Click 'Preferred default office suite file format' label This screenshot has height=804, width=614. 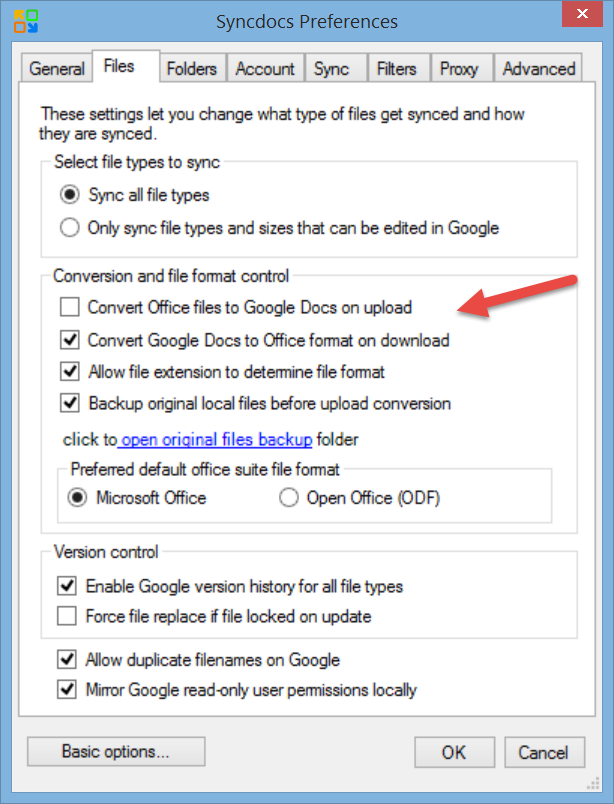pyautogui.click(x=205, y=470)
